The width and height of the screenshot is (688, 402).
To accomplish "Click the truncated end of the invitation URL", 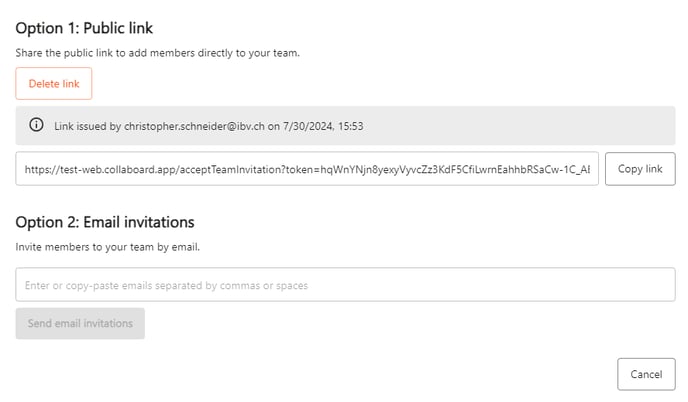I will pyautogui.click(x=581, y=169).
